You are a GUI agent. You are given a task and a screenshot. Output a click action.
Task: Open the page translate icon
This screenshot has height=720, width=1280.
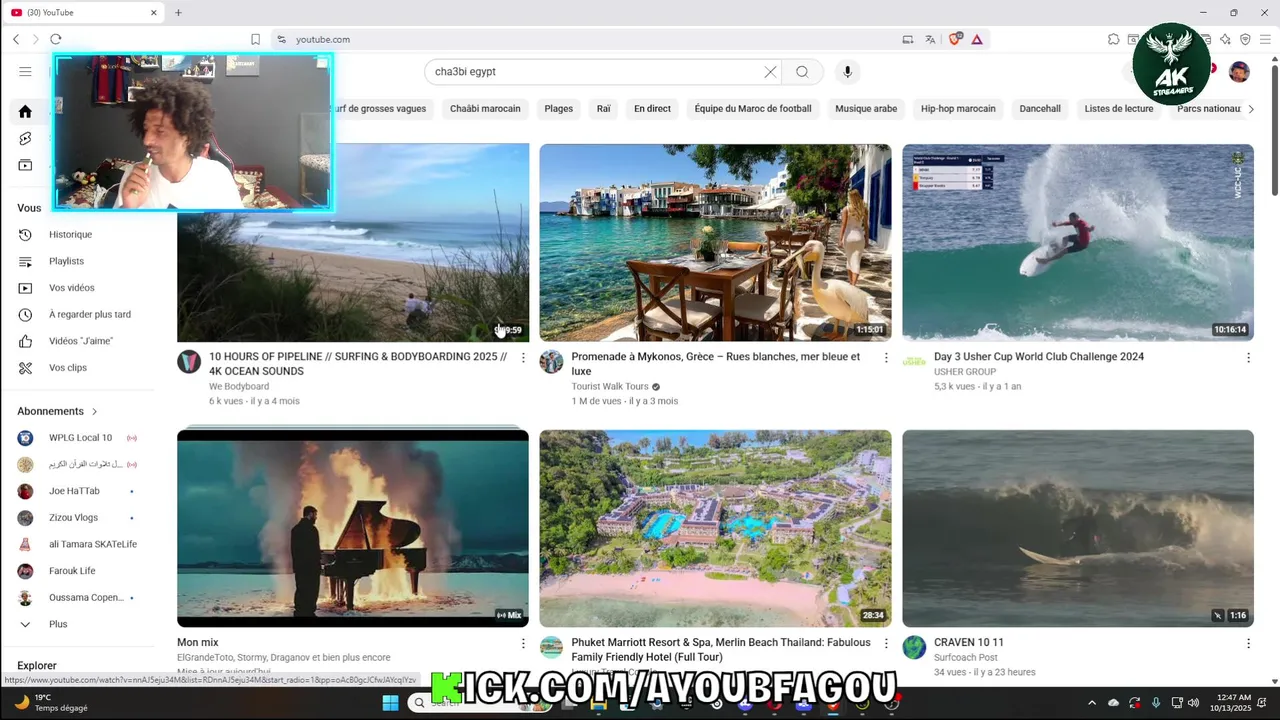pyautogui.click(x=930, y=39)
